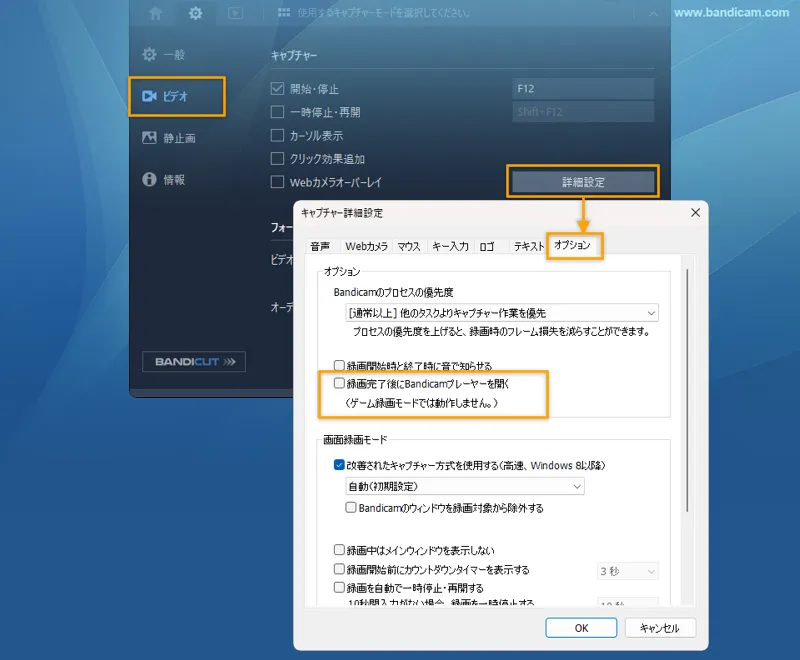Click the キャンセル button

click(660, 628)
